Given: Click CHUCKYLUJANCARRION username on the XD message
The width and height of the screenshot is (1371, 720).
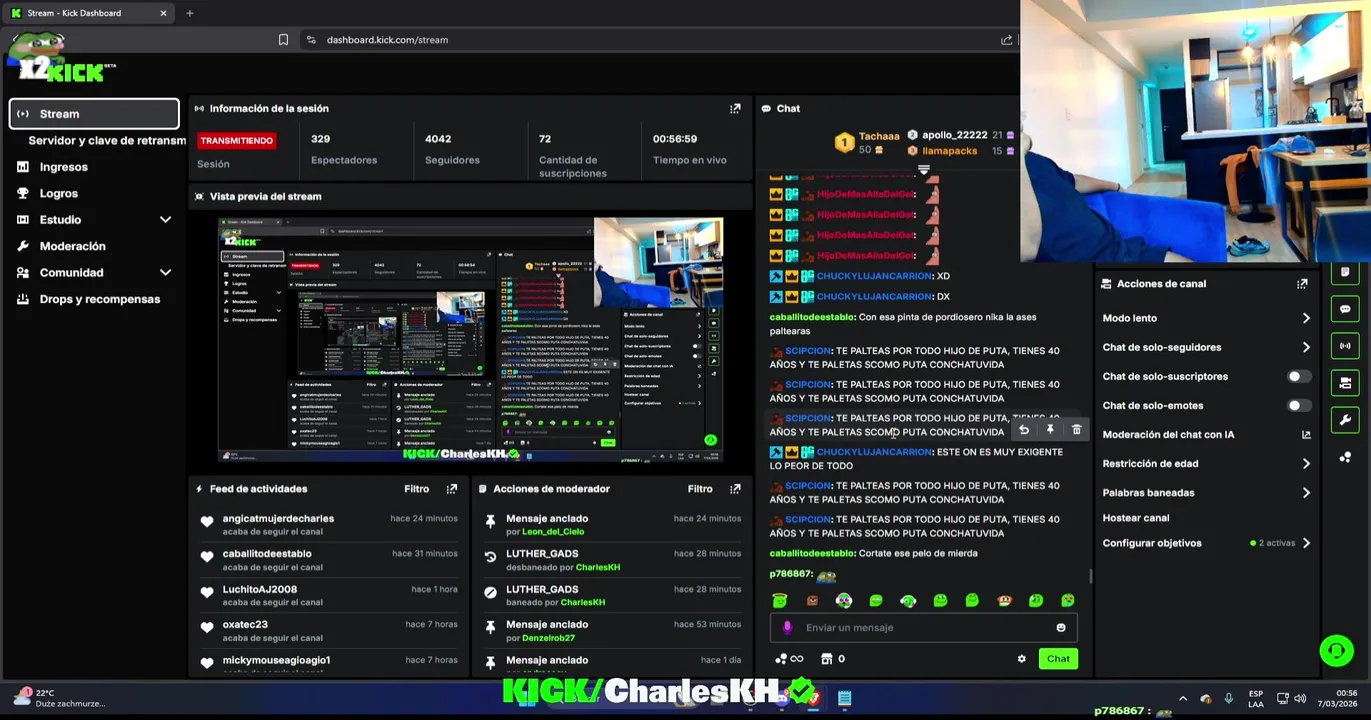Looking at the screenshot, I should (875, 276).
